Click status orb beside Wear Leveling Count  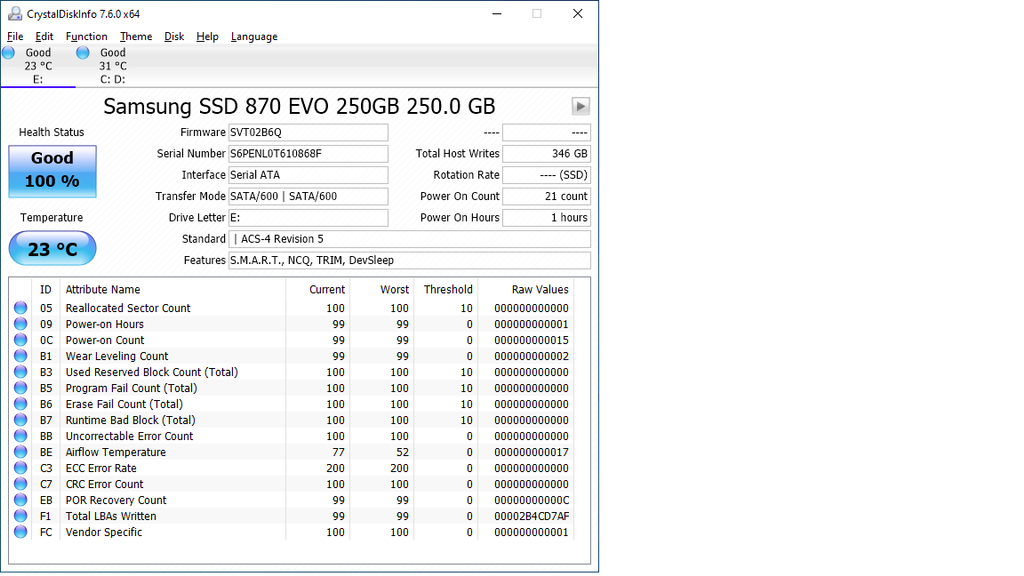click(x=20, y=356)
